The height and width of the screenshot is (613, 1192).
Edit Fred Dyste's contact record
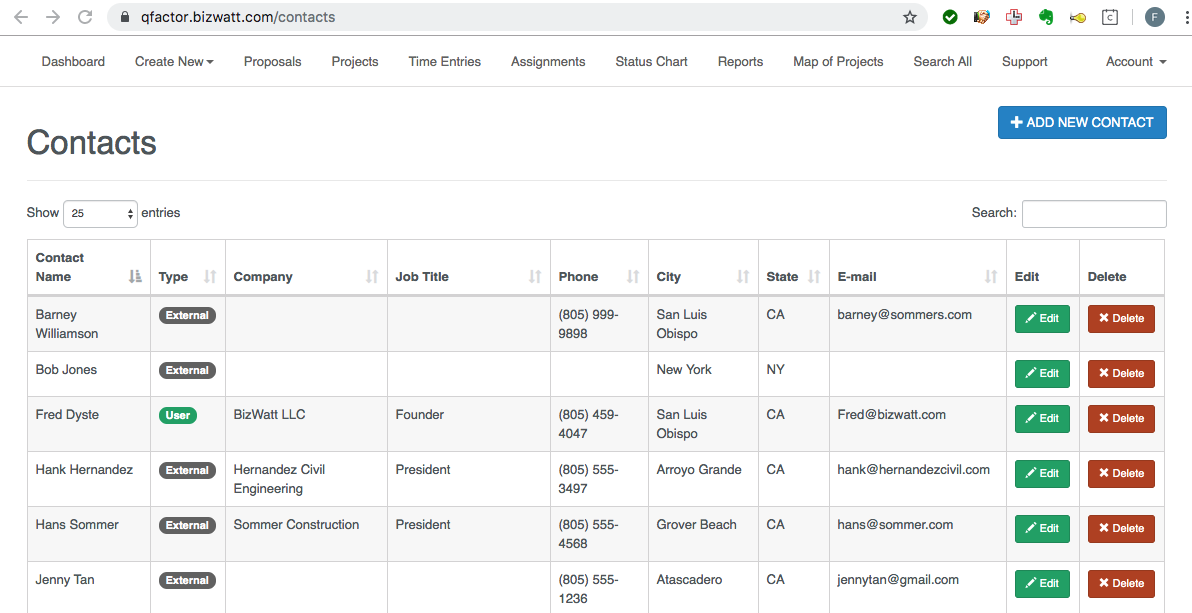point(1042,419)
